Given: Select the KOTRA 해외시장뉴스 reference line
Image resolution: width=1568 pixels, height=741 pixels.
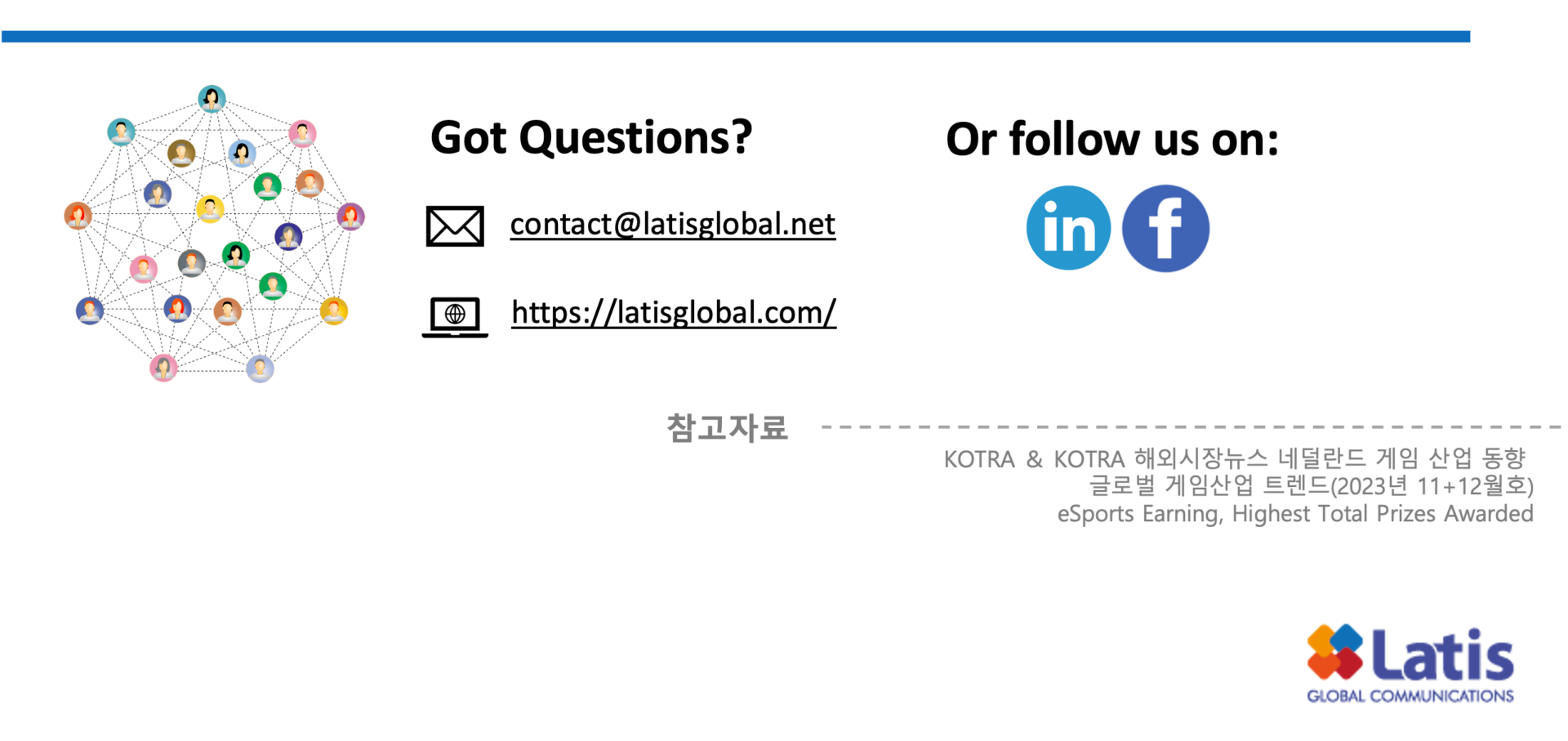Looking at the screenshot, I should (1234, 459).
